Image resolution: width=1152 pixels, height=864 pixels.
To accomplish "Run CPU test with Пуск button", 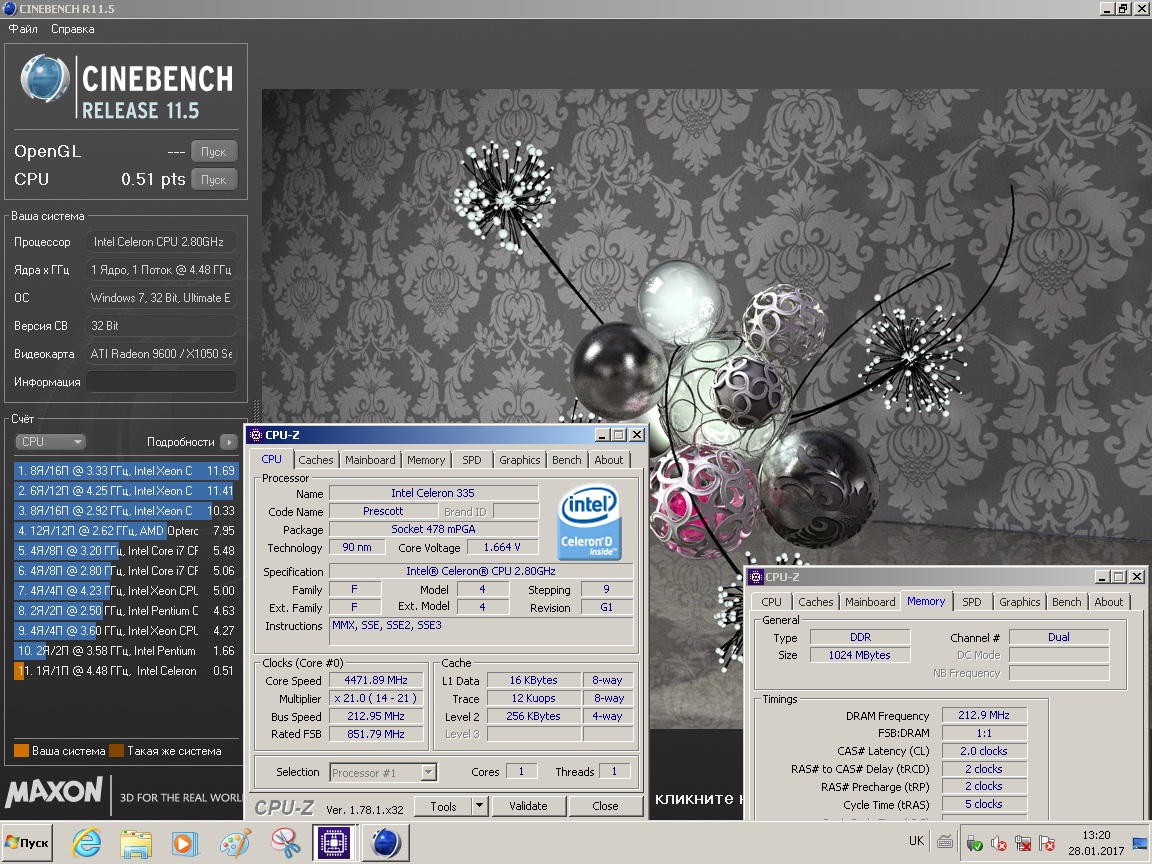I will tap(214, 179).
